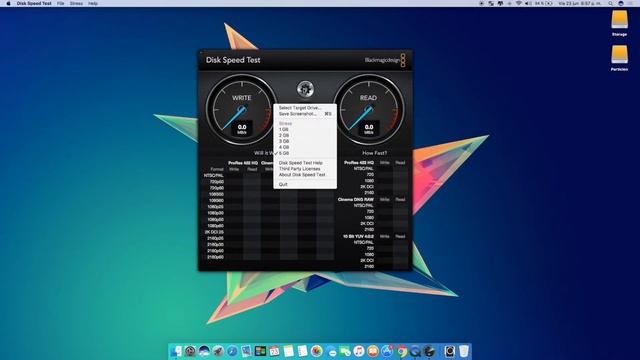
Task: Click the gear settings button between gauges
Action: tap(305, 89)
